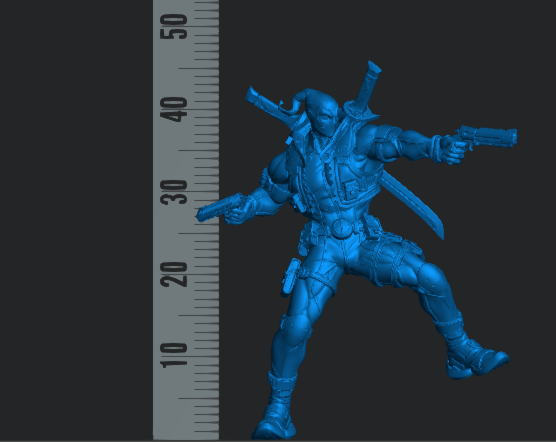Screen dimensions: 556x442
Task: Click the figure's masked head
Action: (x=322, y=111)
